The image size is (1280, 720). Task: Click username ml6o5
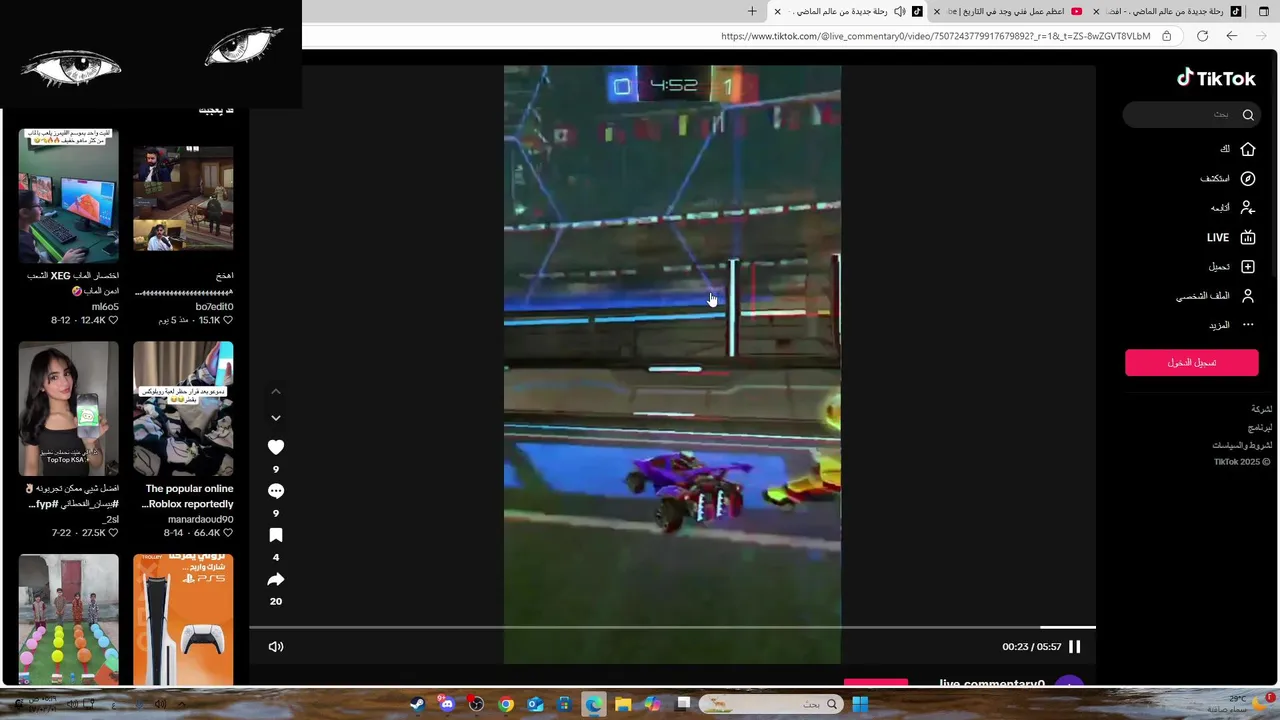point(105,307)
